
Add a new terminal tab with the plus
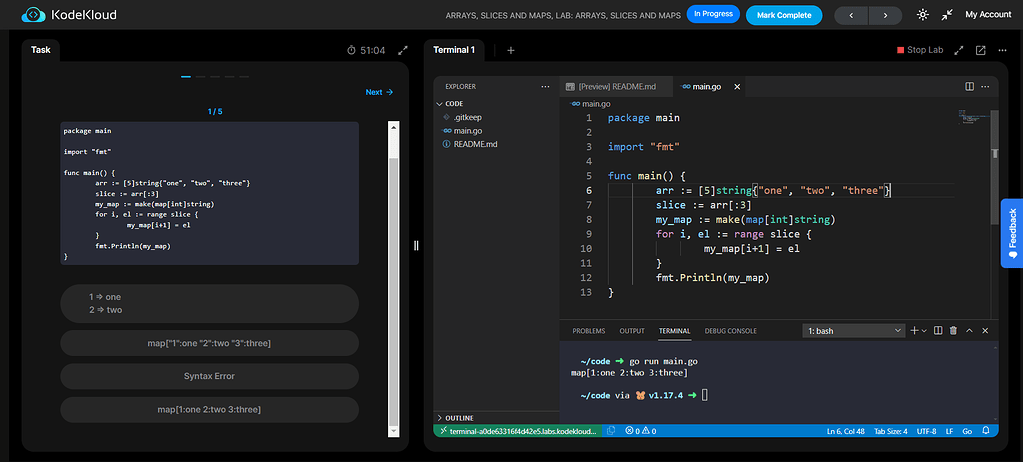click(510, 50)
